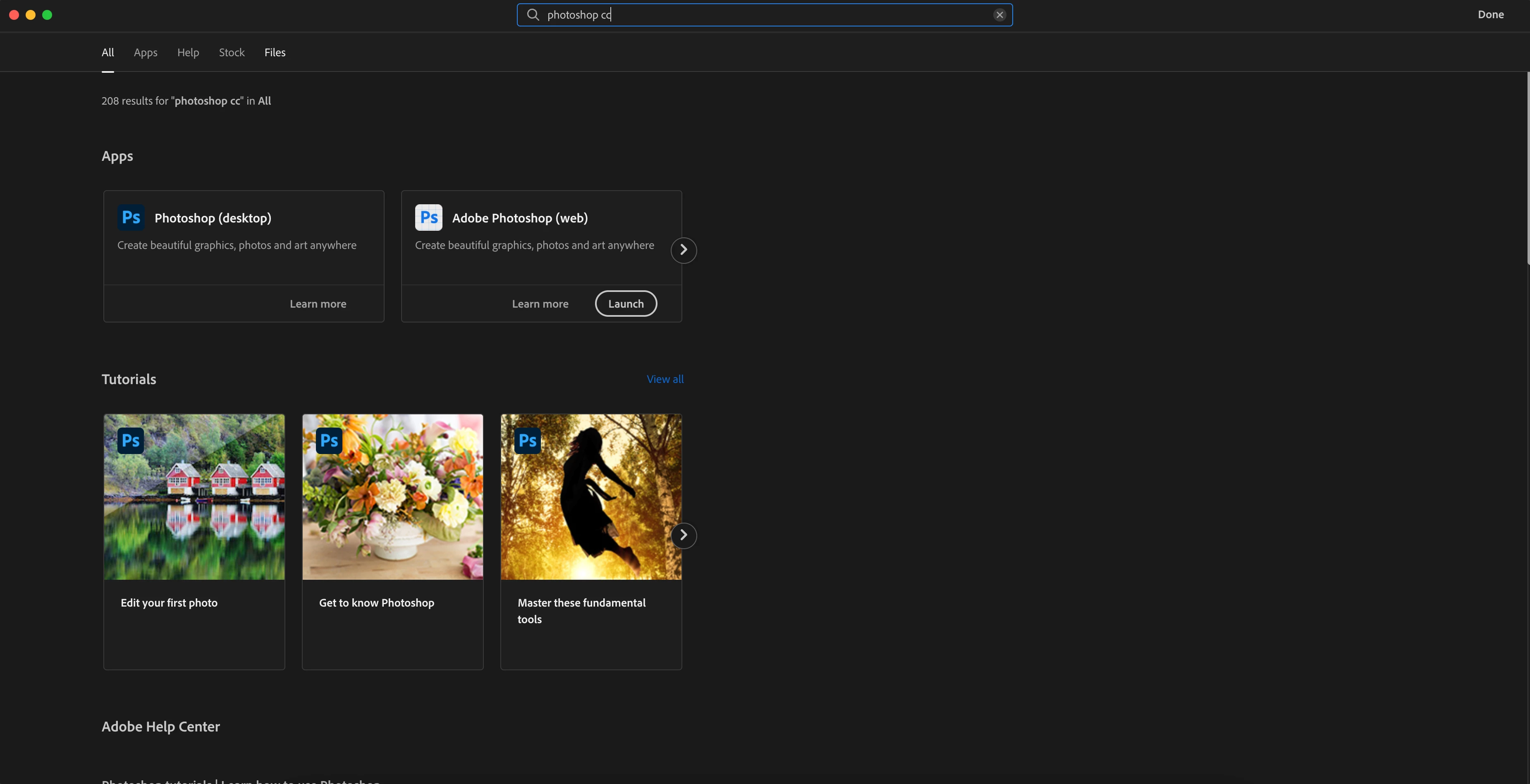1530x784 pixels.
Task: Launch Adobe Photoshop web
Action: [x=625, y=304]
